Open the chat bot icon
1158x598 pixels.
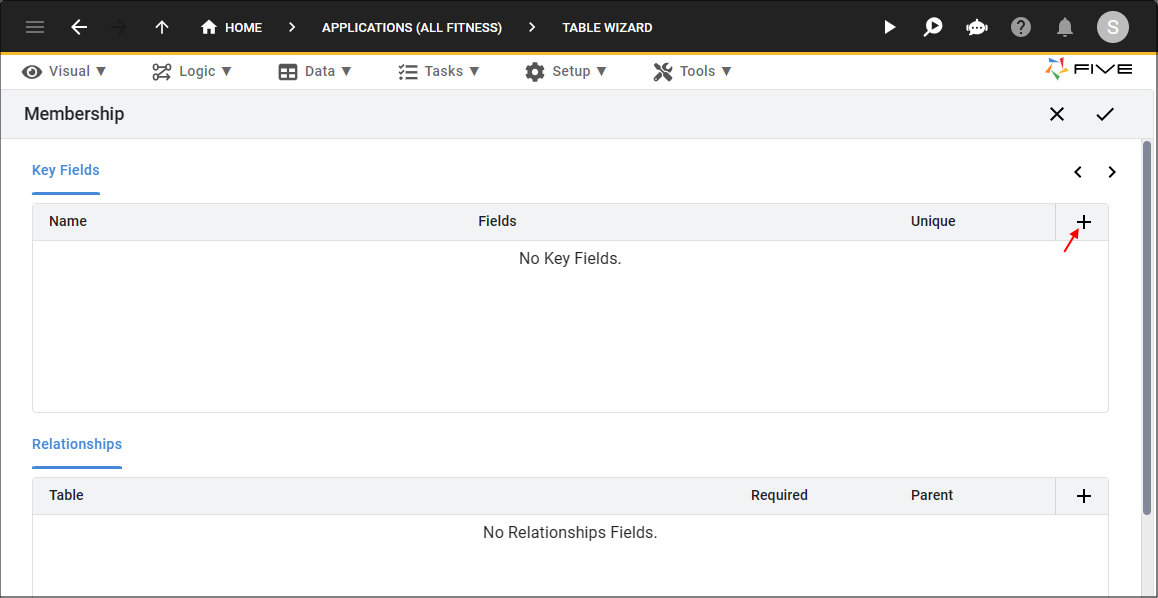coord(976,27)
